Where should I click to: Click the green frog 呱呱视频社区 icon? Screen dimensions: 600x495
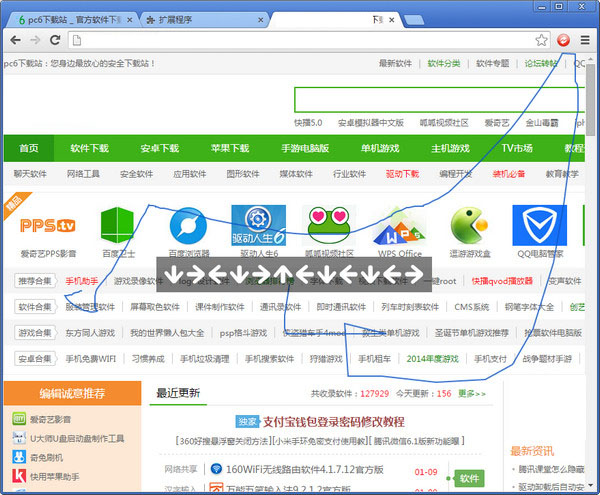pos(329,225)
